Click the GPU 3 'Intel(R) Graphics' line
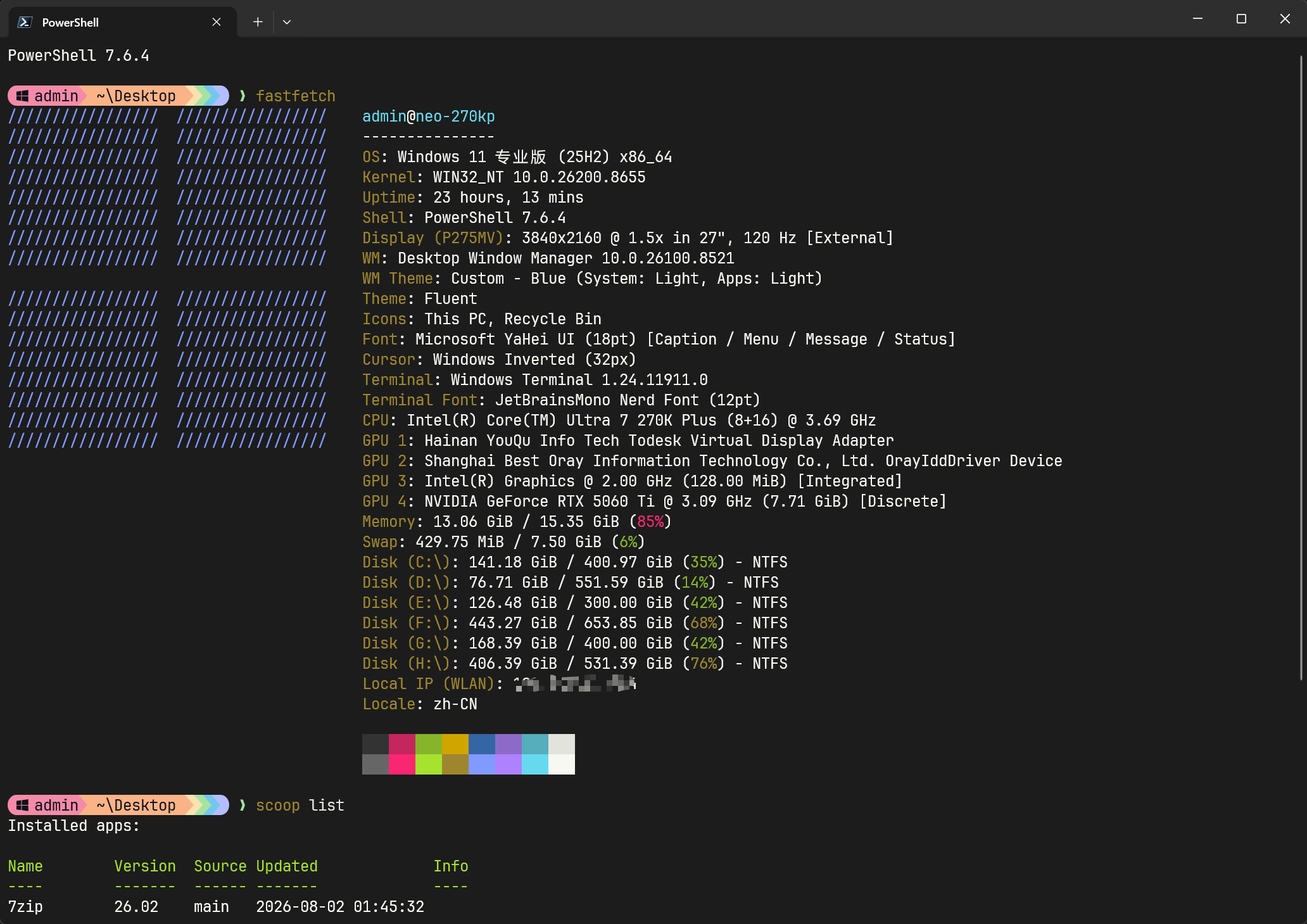 632,481
